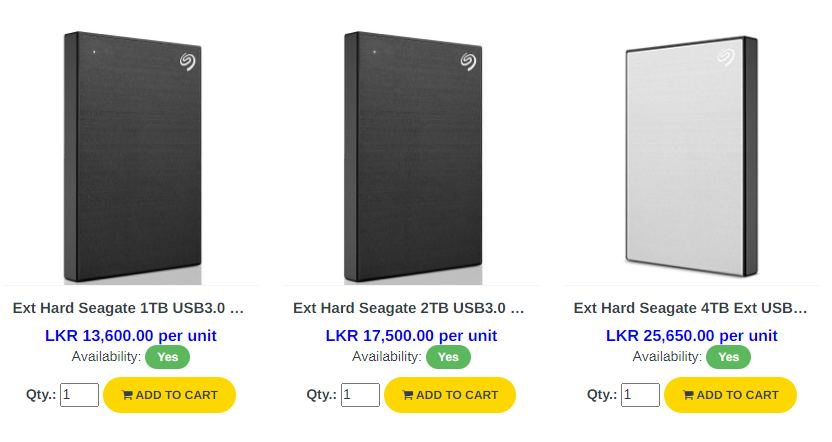Click the LKR 25,650.00 per unit price
The image size is (832, 442).
coord(691,336)
